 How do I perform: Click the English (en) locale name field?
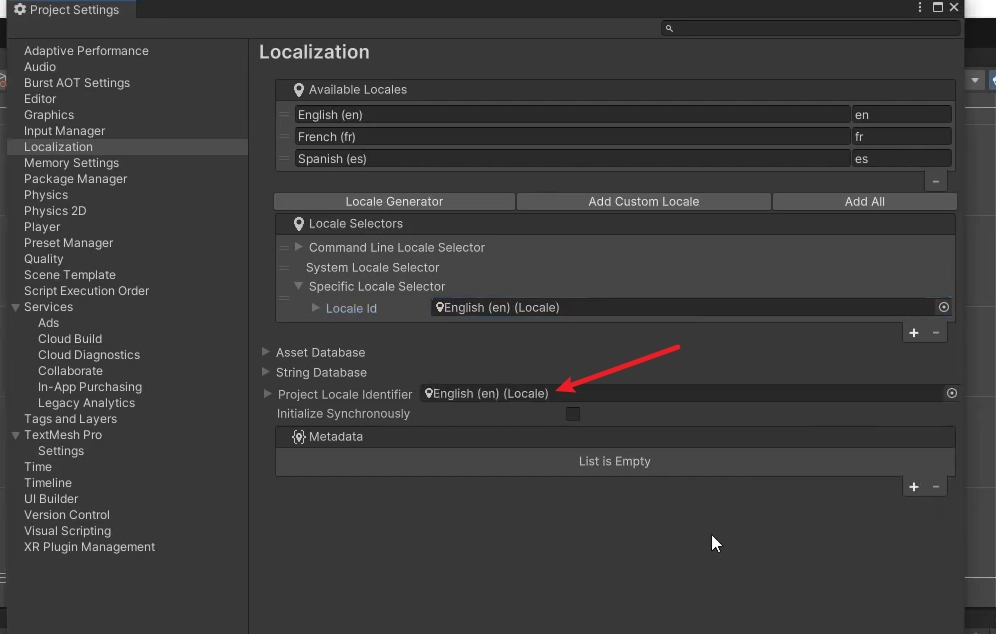pos(572,115)
